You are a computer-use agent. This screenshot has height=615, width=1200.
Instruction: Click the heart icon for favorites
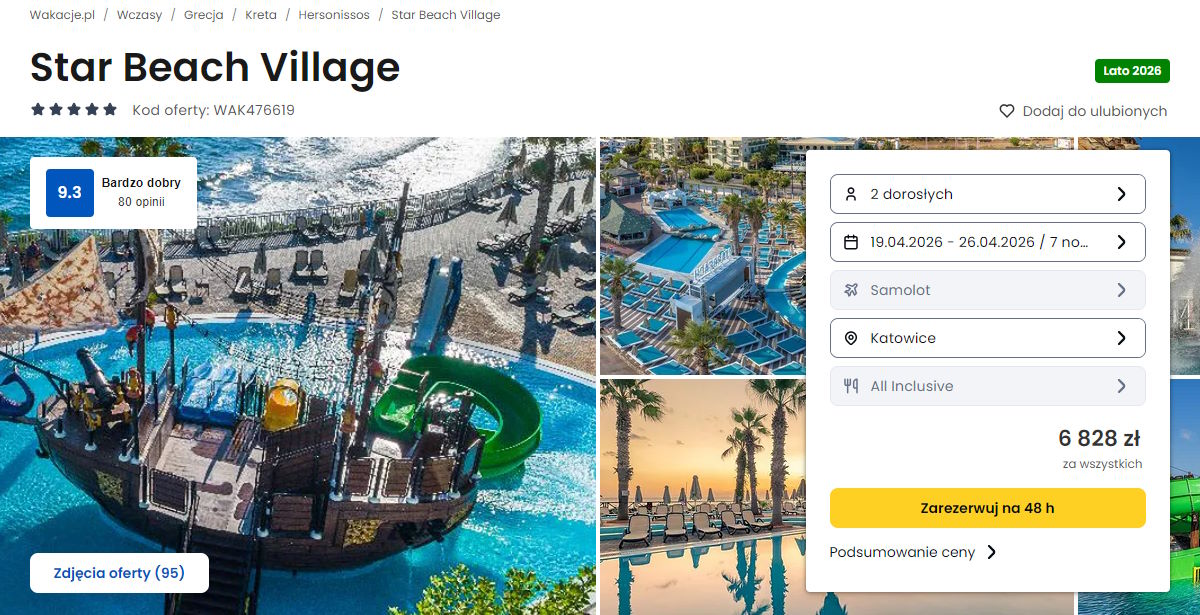coord(1007,111)
